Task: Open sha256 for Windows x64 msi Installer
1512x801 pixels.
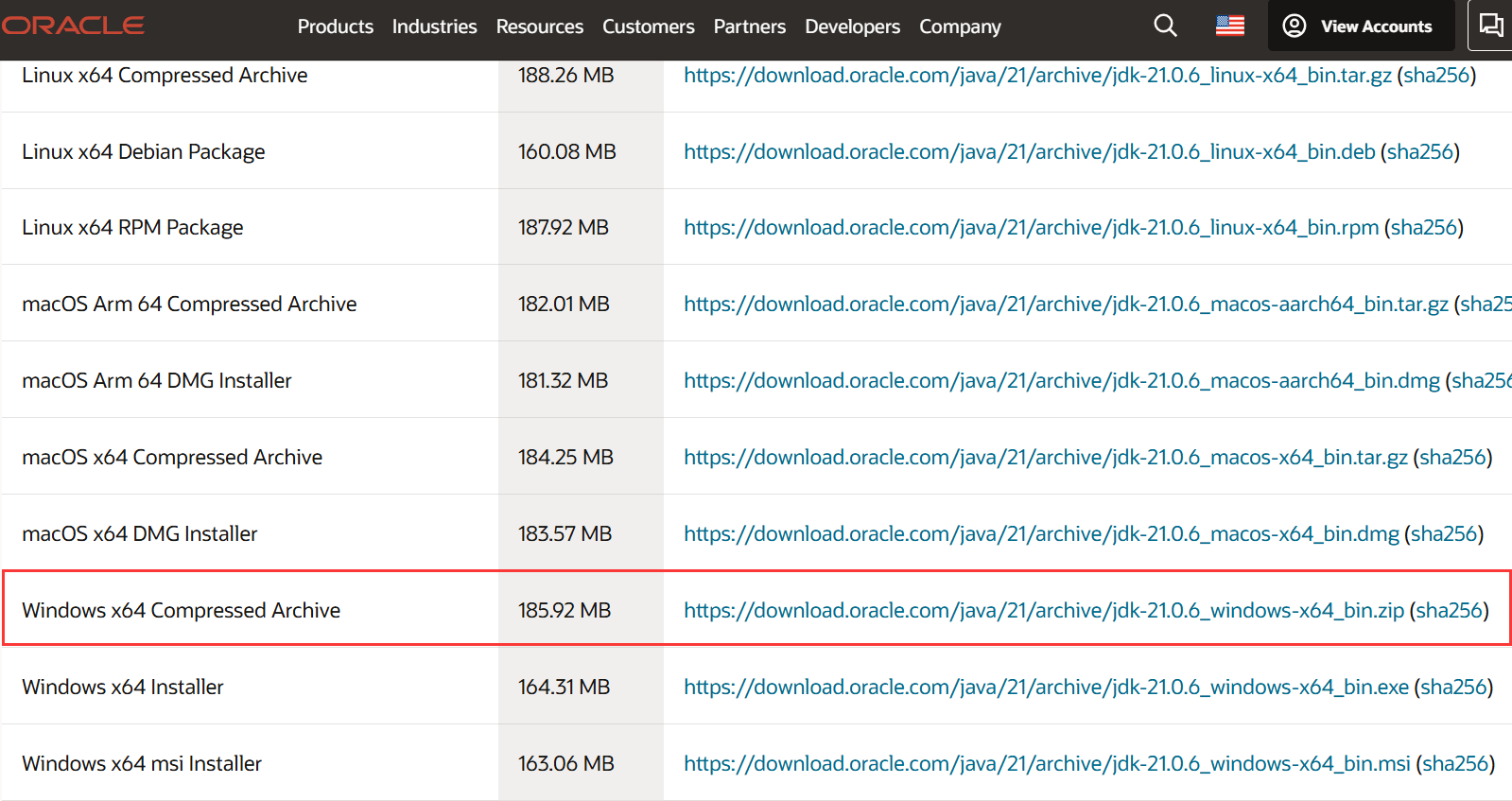Action: (x=1455, y=763)
